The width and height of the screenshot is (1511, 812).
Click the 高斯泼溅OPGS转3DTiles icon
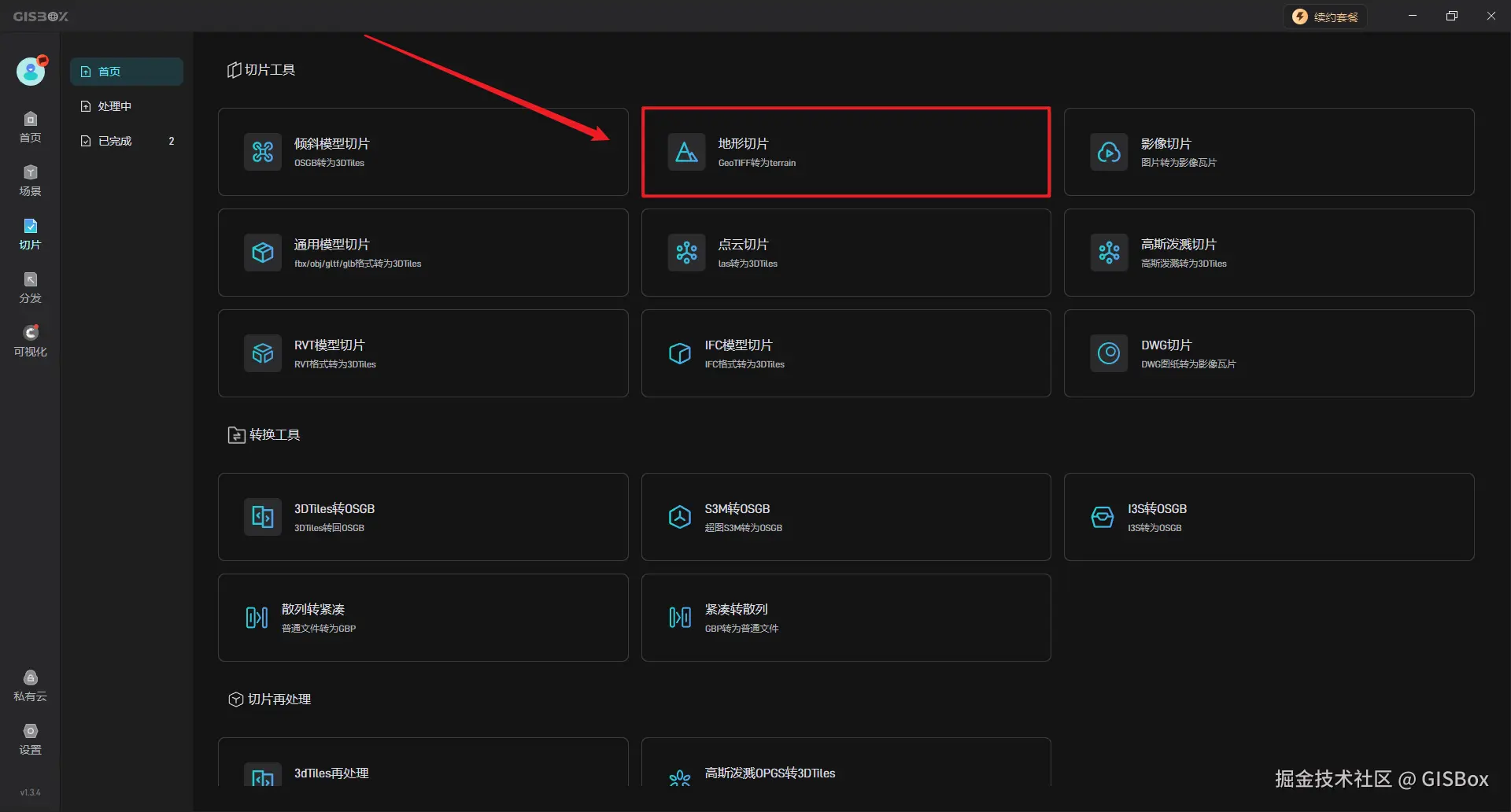[x=680, y=777]
